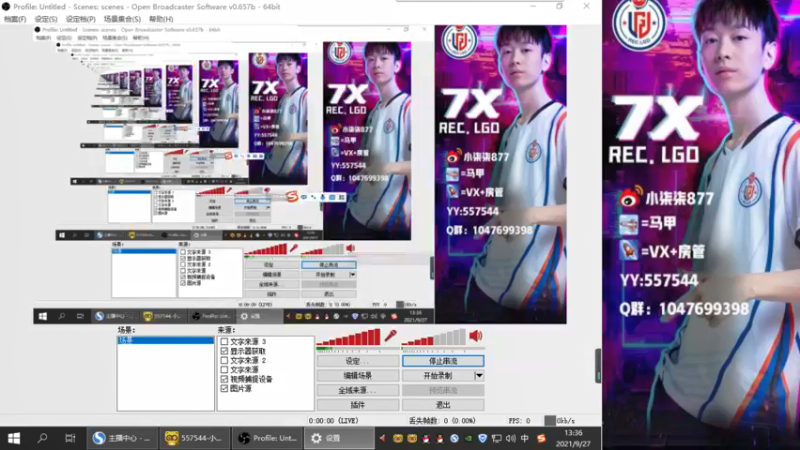Open dropdown arrow beside 开始录制
800x450 pixels.
[x=479, y=376]
